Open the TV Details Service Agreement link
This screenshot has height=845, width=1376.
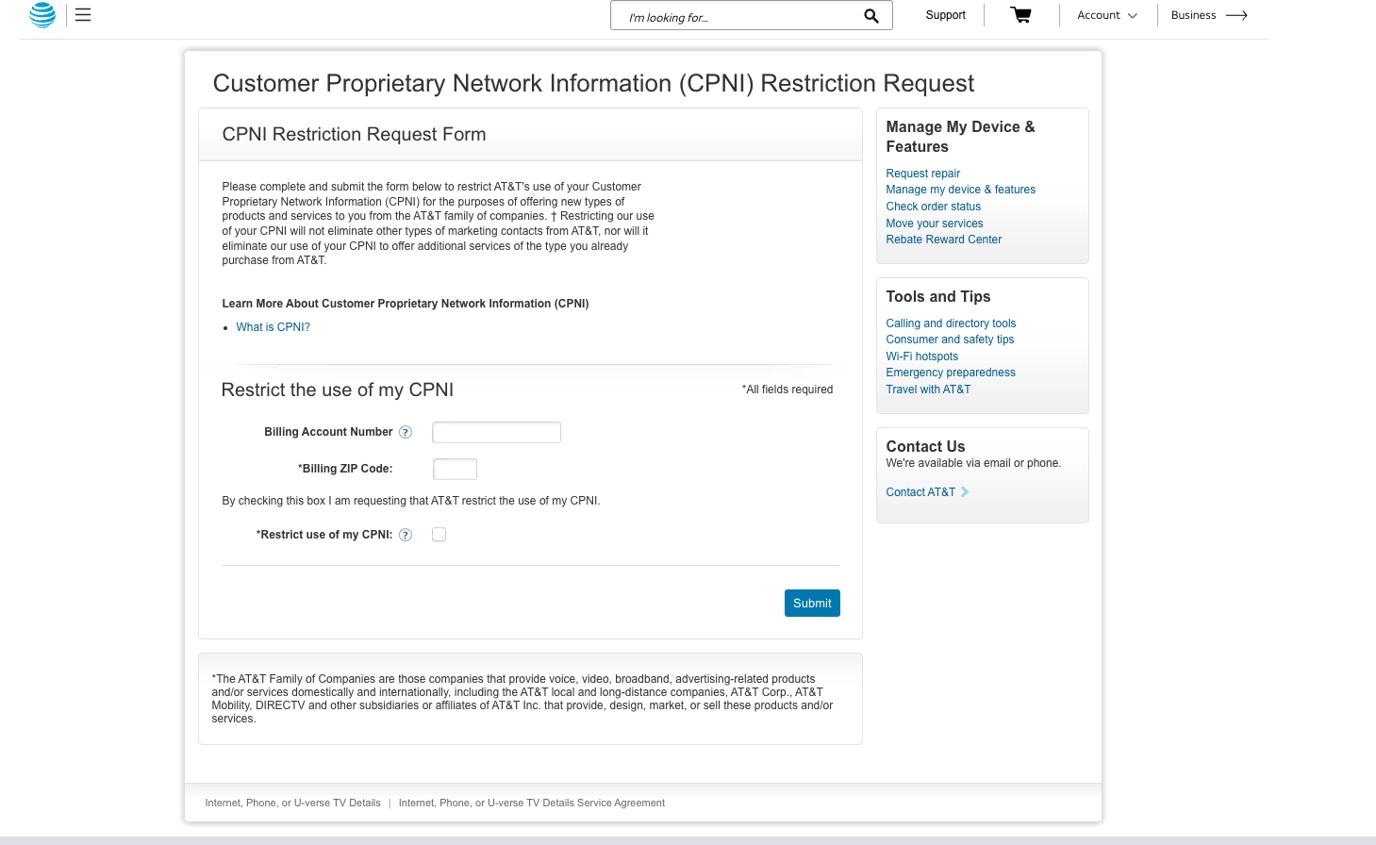pos(531,803)
